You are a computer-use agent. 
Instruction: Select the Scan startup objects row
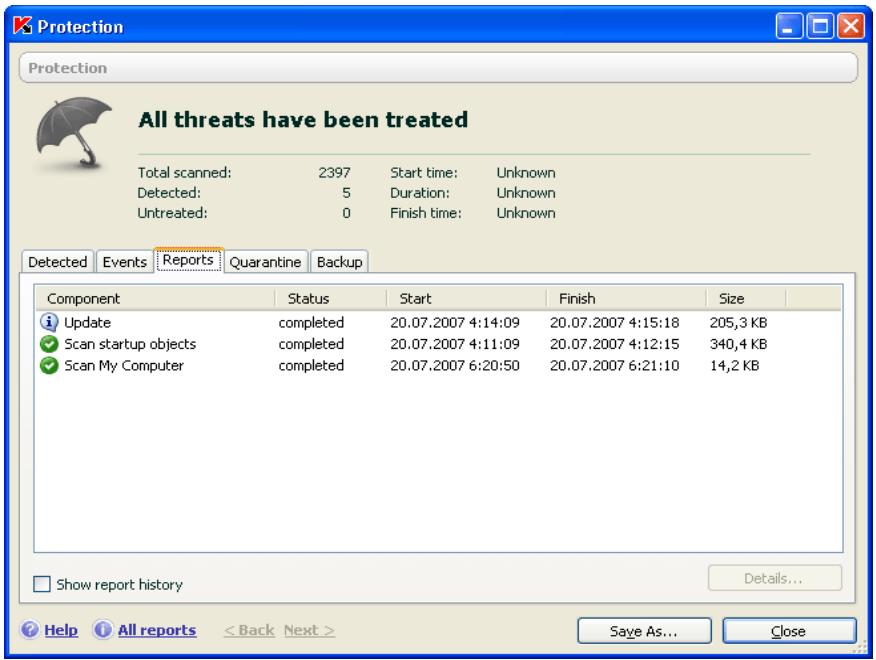[439, 344]
